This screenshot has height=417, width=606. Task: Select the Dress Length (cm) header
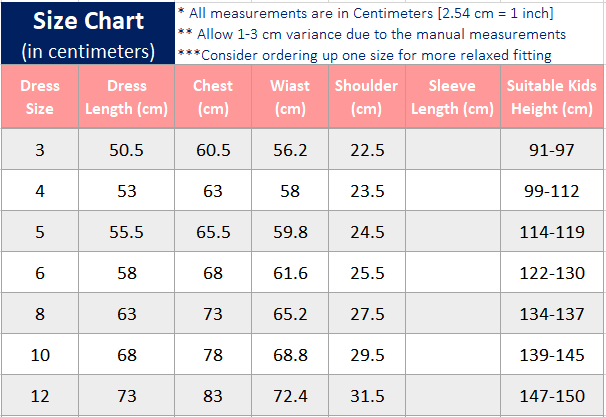(127, 97)
